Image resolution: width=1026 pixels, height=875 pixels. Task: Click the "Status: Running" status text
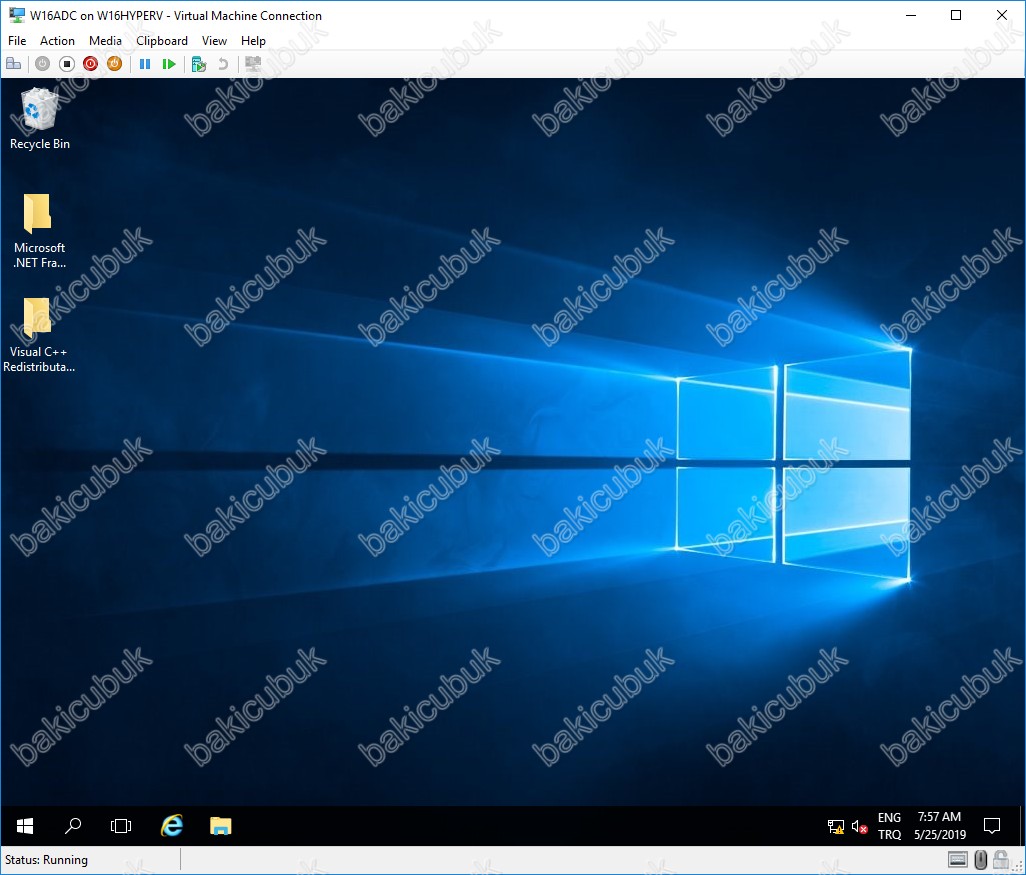coord(46,860)
